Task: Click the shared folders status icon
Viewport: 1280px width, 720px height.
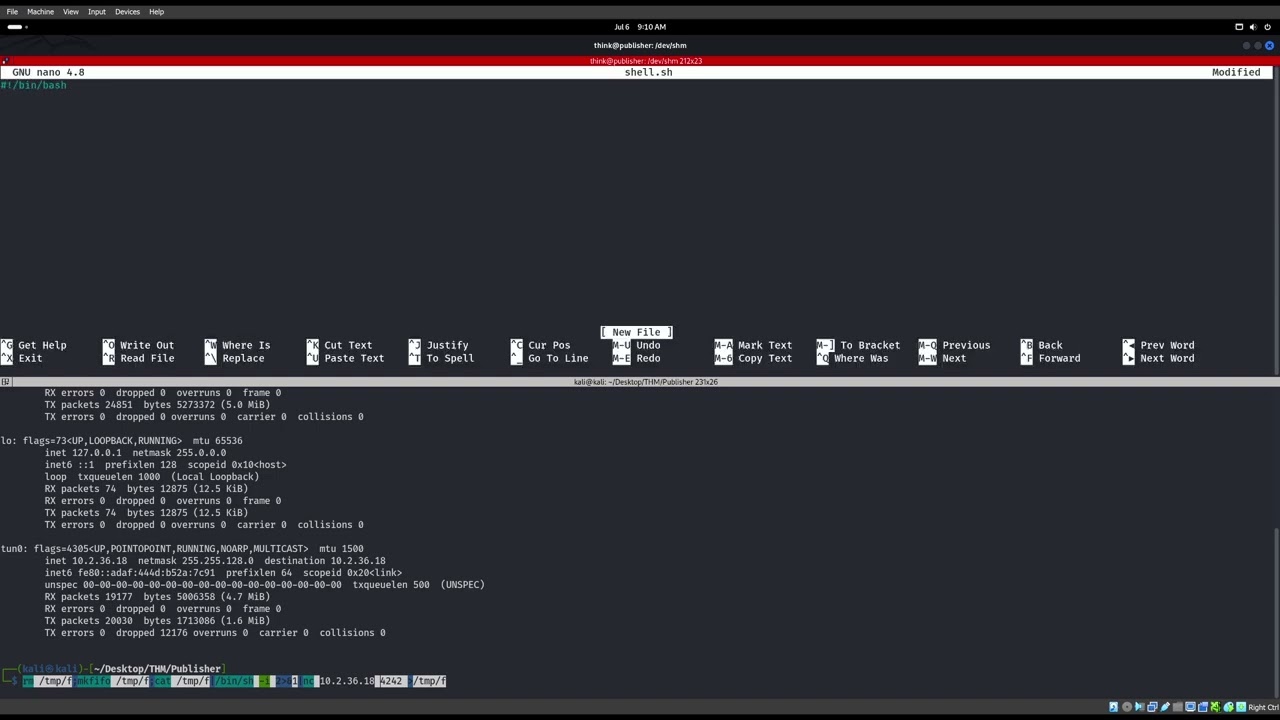Action: click(x=1178, y=707)
